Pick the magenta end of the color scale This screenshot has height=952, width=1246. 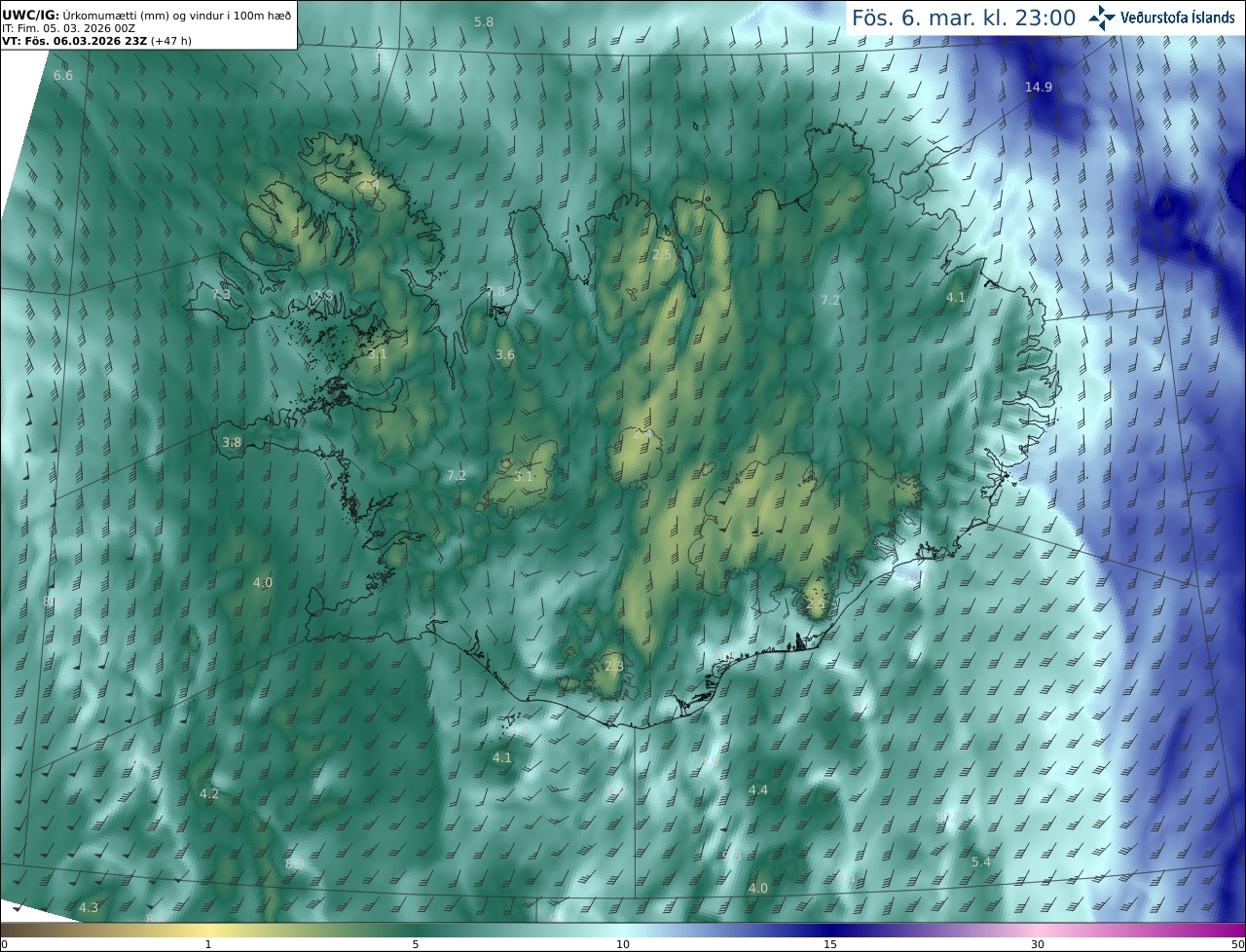click(1227, 931)
